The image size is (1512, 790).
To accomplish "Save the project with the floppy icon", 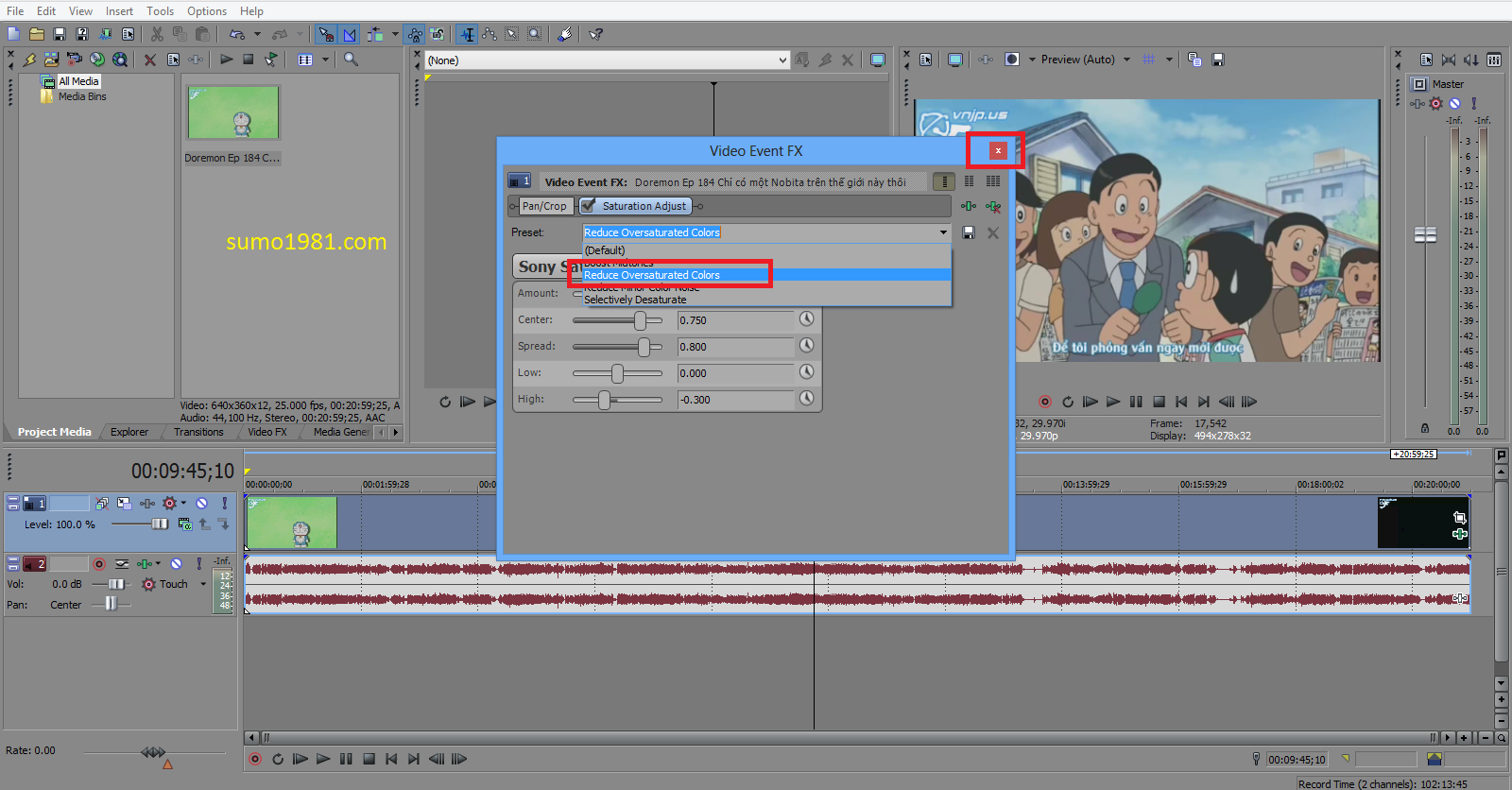I will [60, 34].
